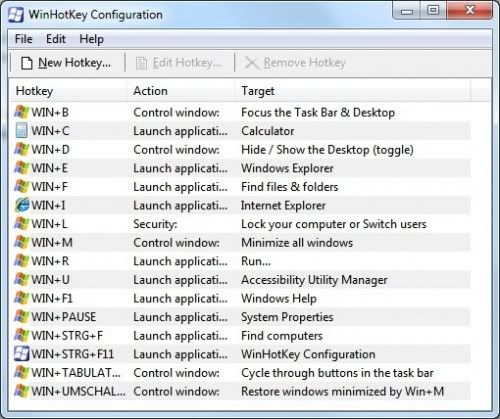Viewport: 500px width, 419px height.
Task: Click the New Hotkey page icon
Action: click(x=27, y=63)
